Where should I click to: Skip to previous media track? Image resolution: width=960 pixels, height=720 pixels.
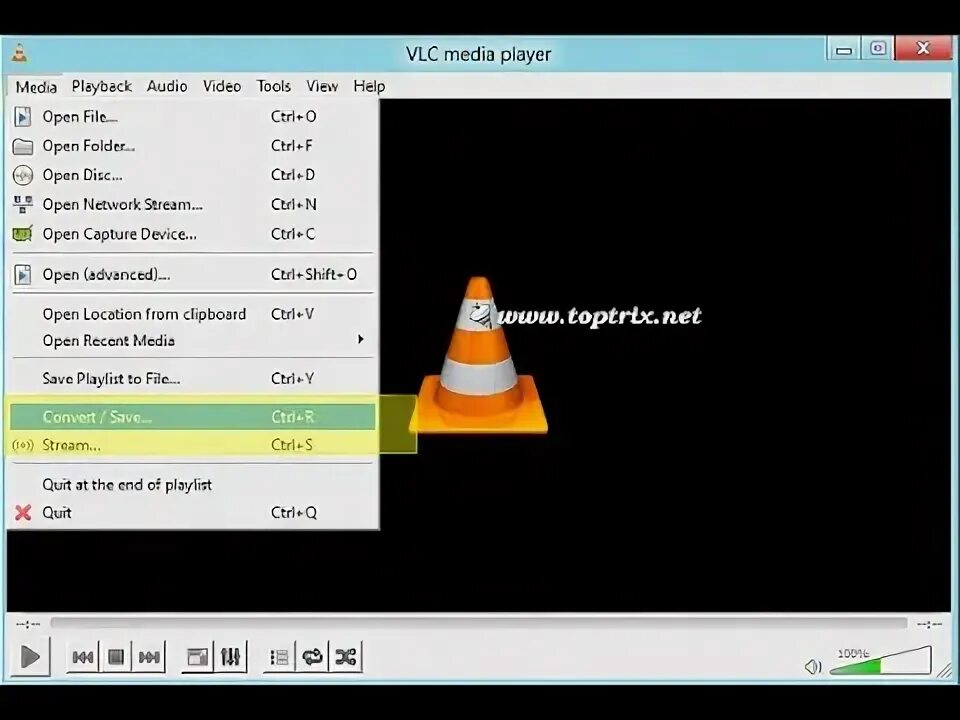83,657
